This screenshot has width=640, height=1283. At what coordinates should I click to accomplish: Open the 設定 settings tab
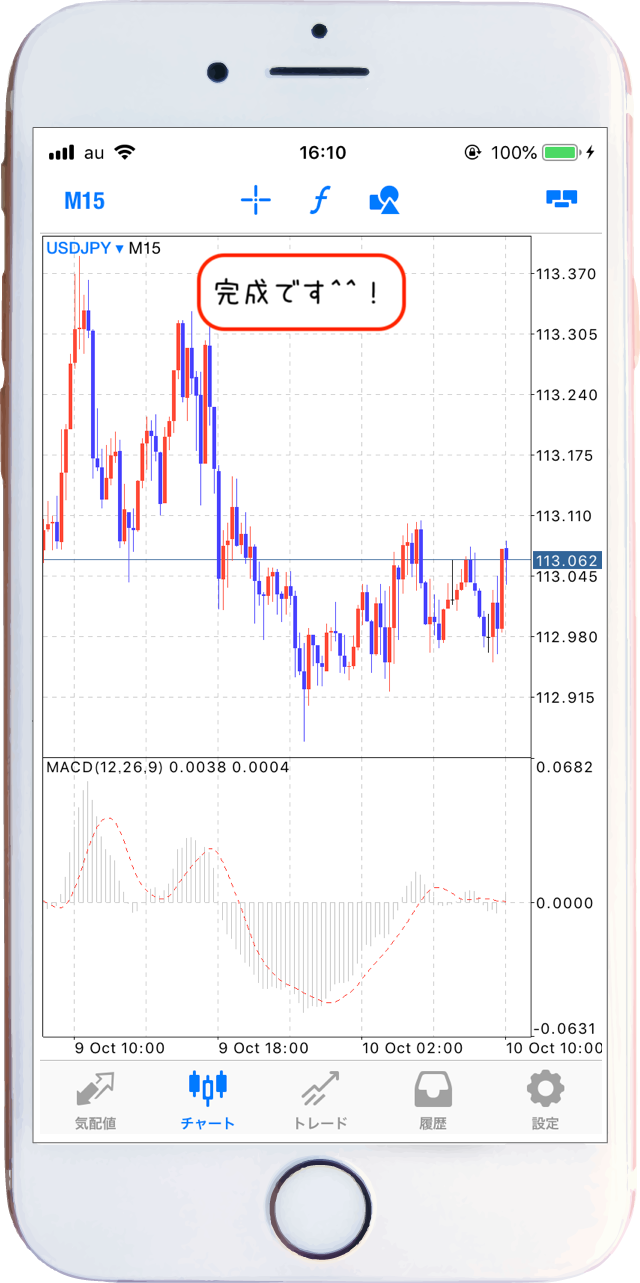coord(545,1101)
